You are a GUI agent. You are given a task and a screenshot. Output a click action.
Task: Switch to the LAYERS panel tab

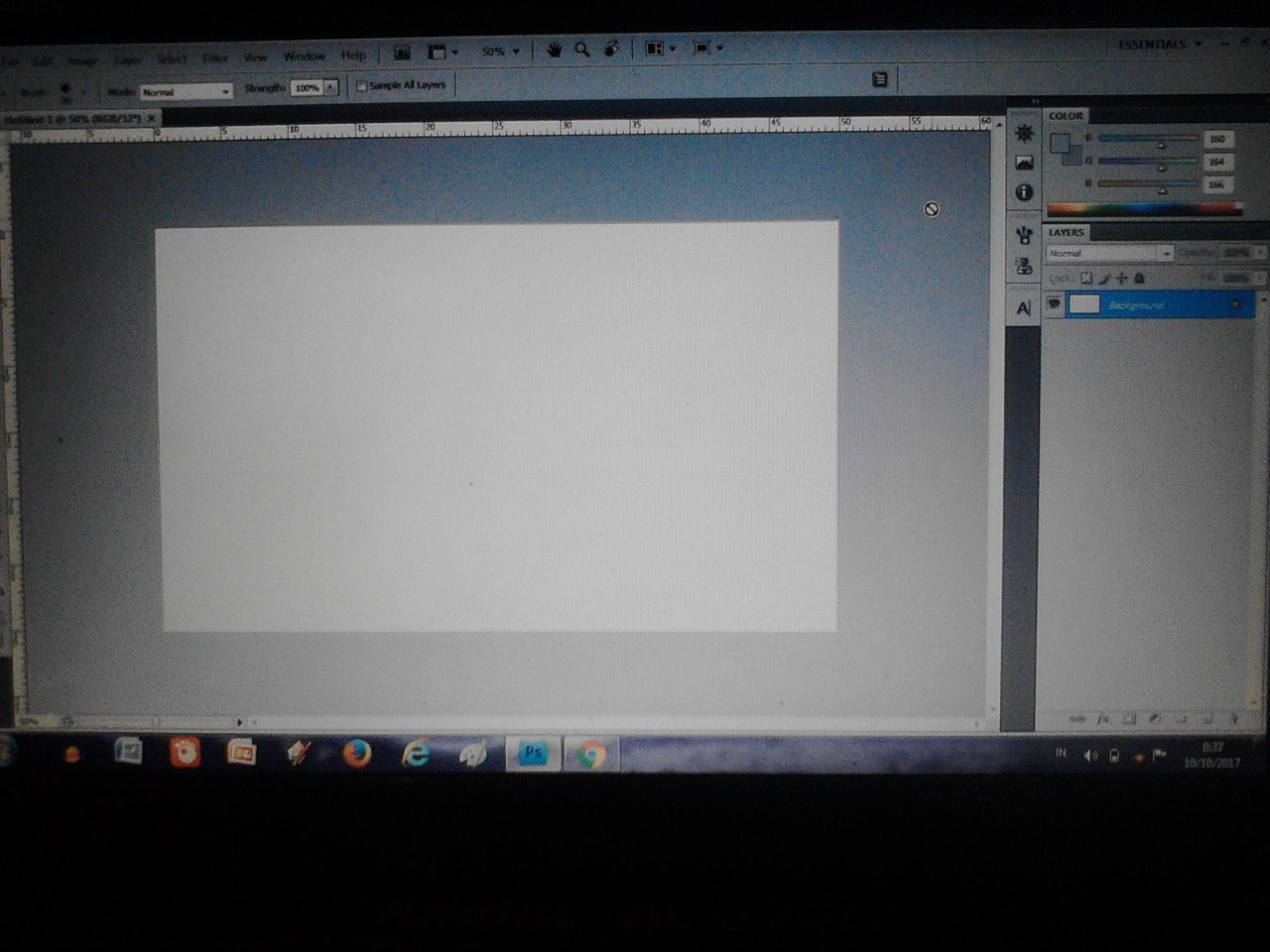[x=1067, y=232]
